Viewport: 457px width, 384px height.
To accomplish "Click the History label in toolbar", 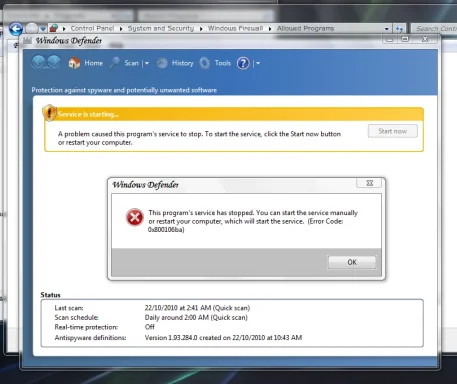I will [x=183, y=63].
